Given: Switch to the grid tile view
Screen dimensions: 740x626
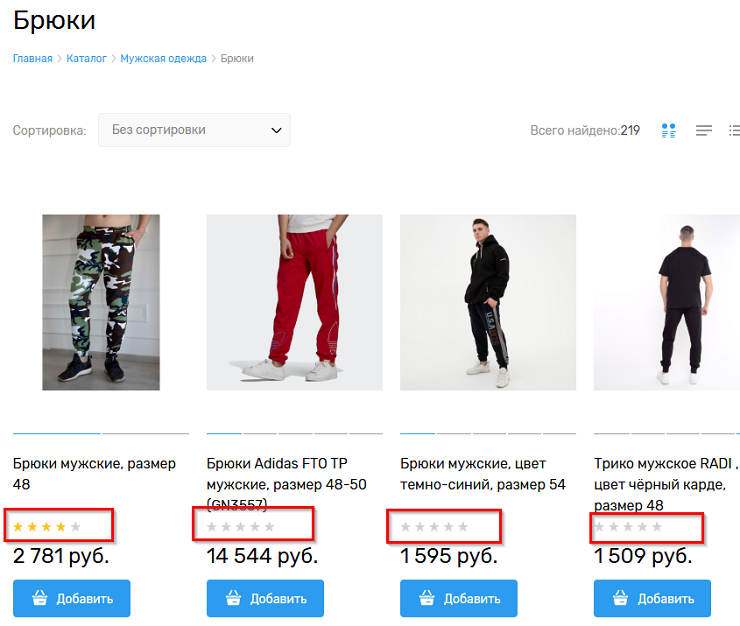Looking at the screenshot, I should [669, 130].
